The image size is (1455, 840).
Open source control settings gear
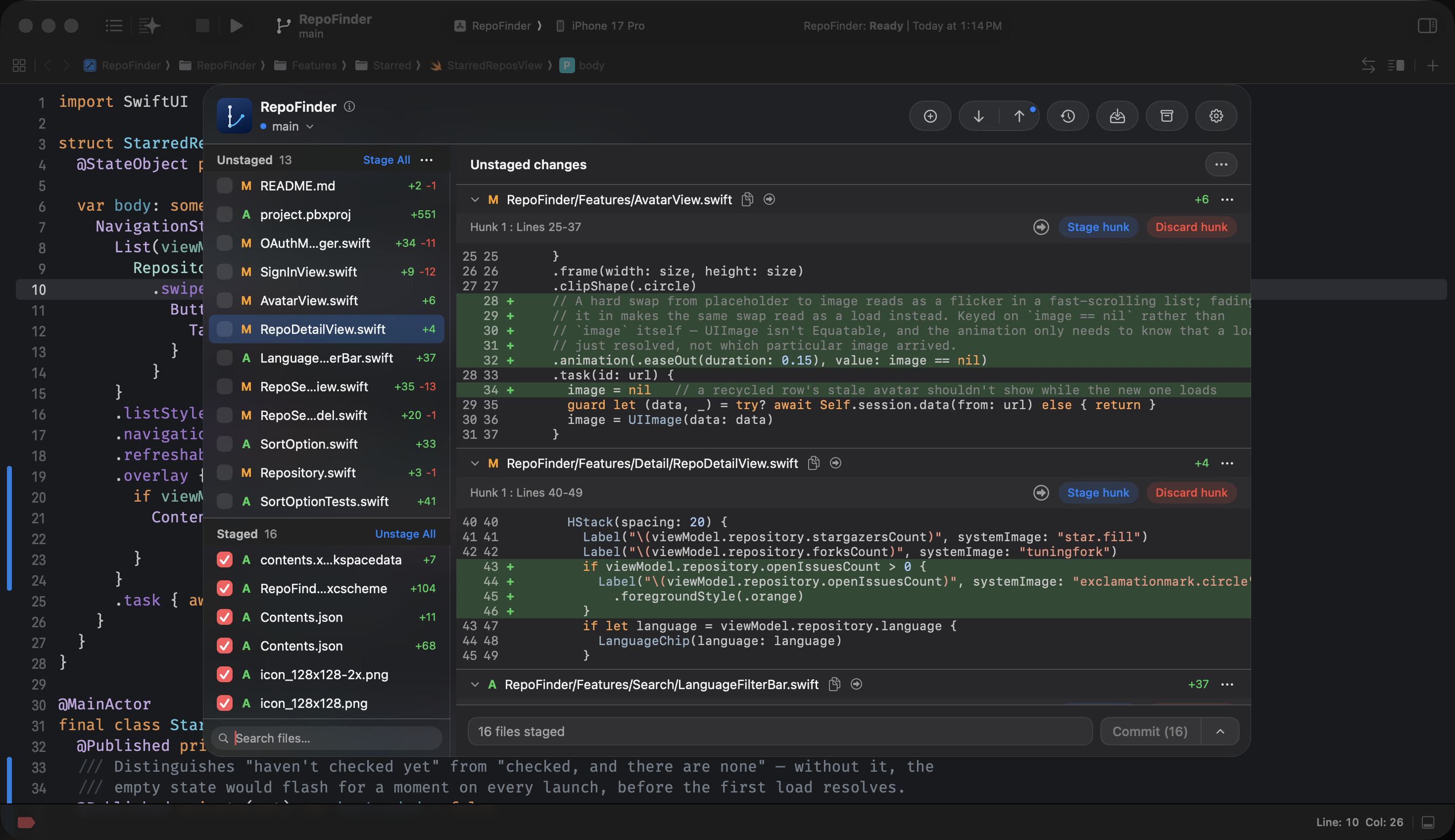coord(1216,116)
